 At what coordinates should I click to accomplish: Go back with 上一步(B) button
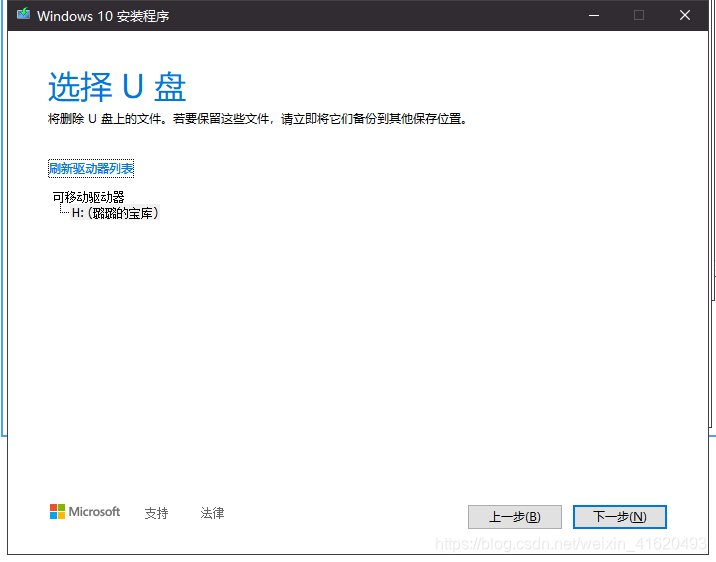tap(515, 517)
